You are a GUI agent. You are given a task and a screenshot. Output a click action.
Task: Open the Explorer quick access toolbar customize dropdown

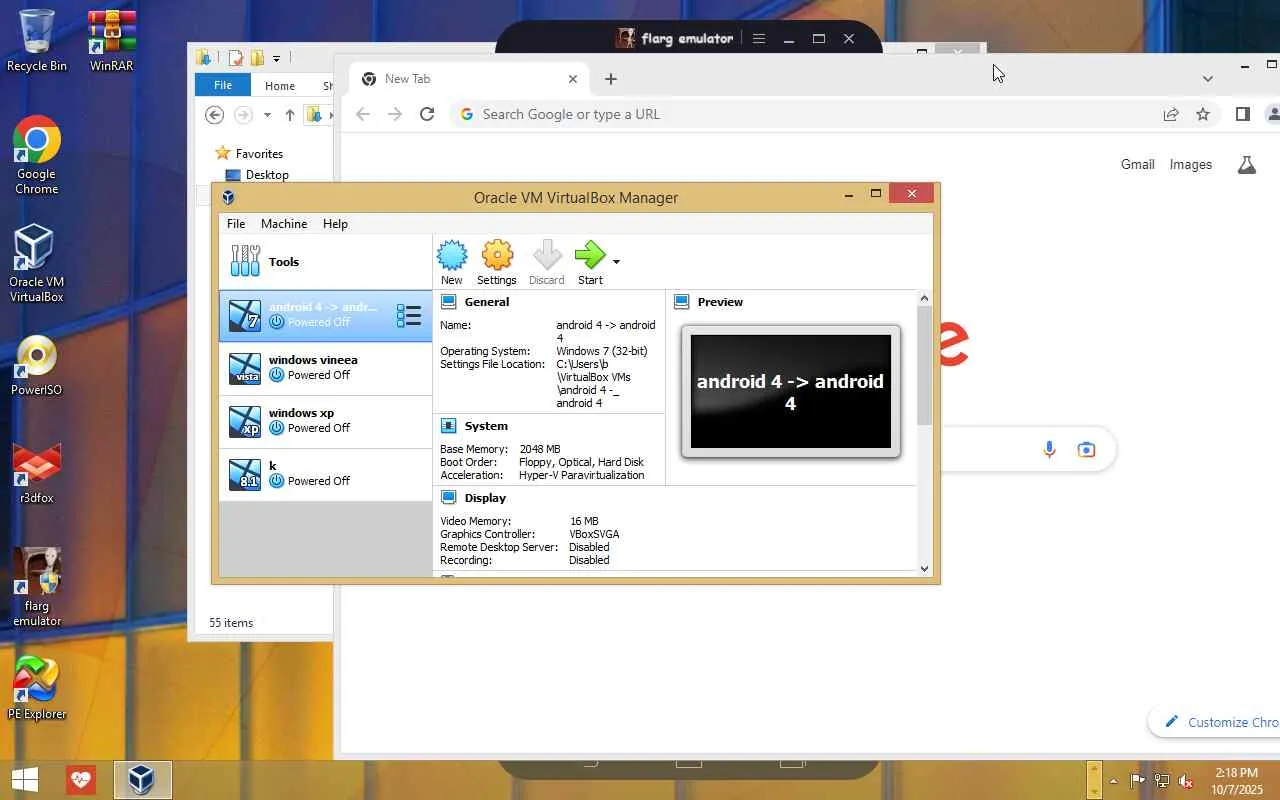[276, 58]
